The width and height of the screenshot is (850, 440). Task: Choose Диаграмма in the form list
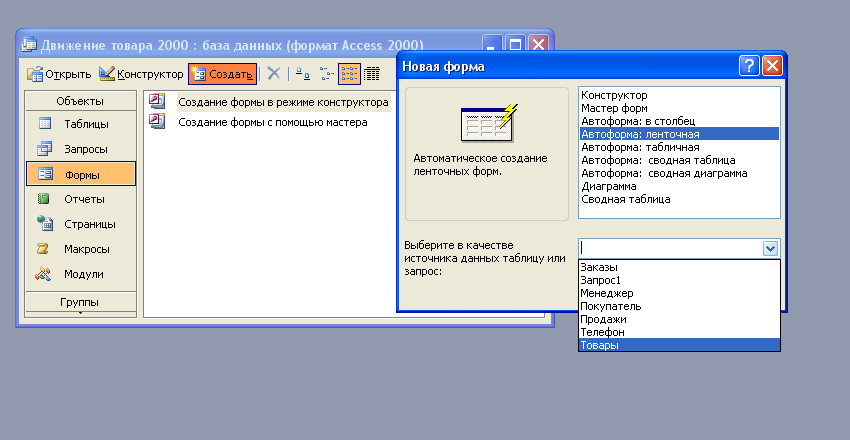click(679, 186)
